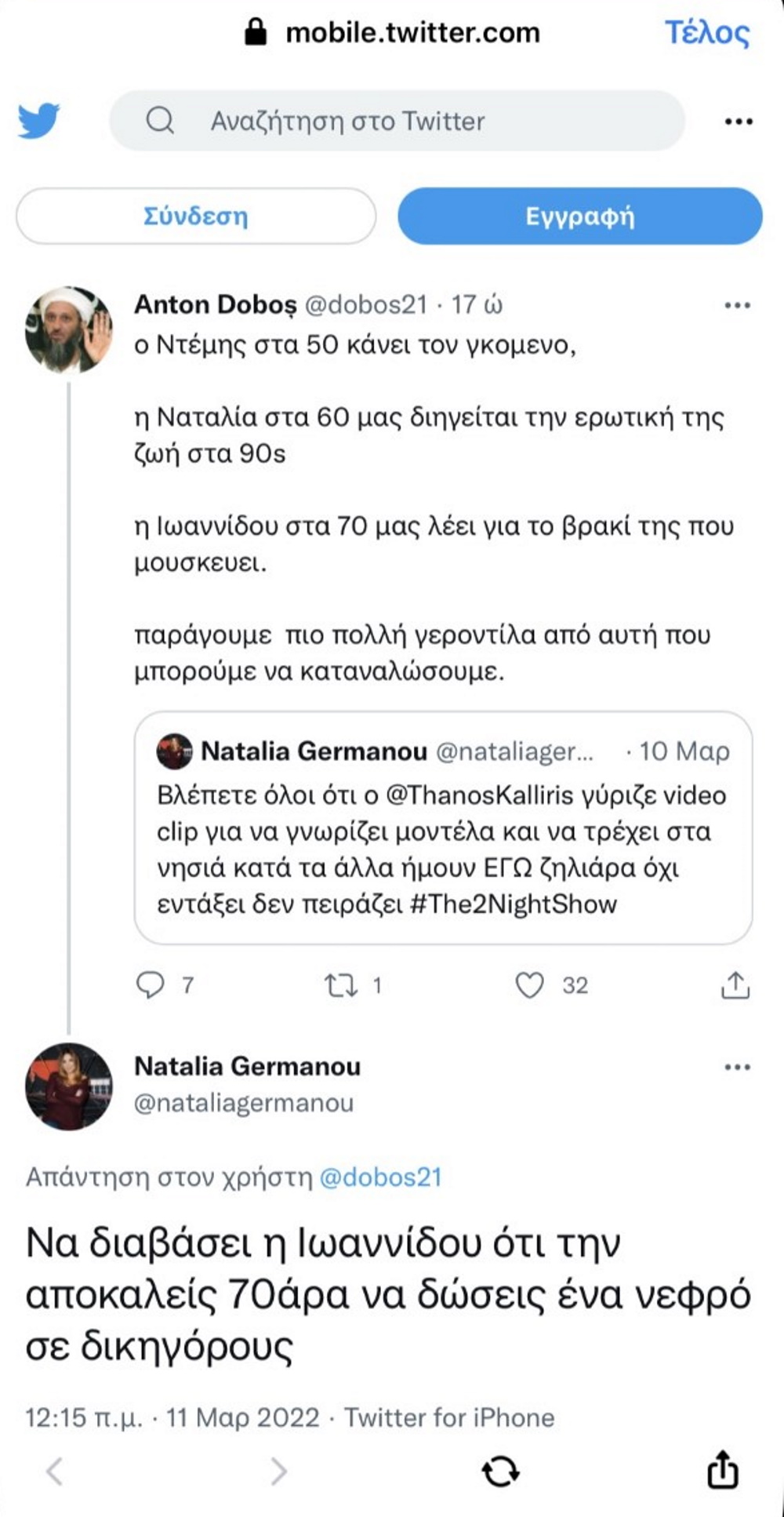Go back with browser back arrow
Screen dimensions: 784x1517
point(55,1472)
